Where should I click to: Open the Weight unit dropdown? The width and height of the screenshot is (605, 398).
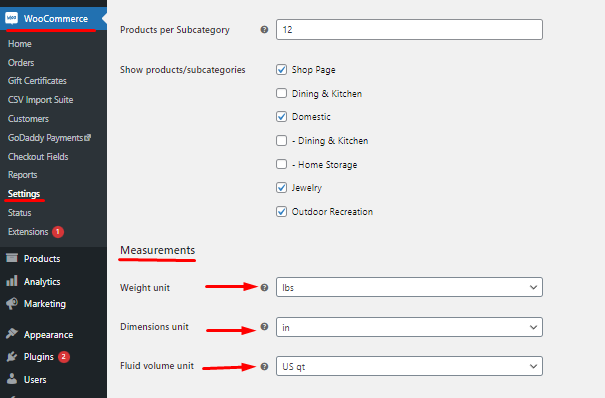pos(409,287)
